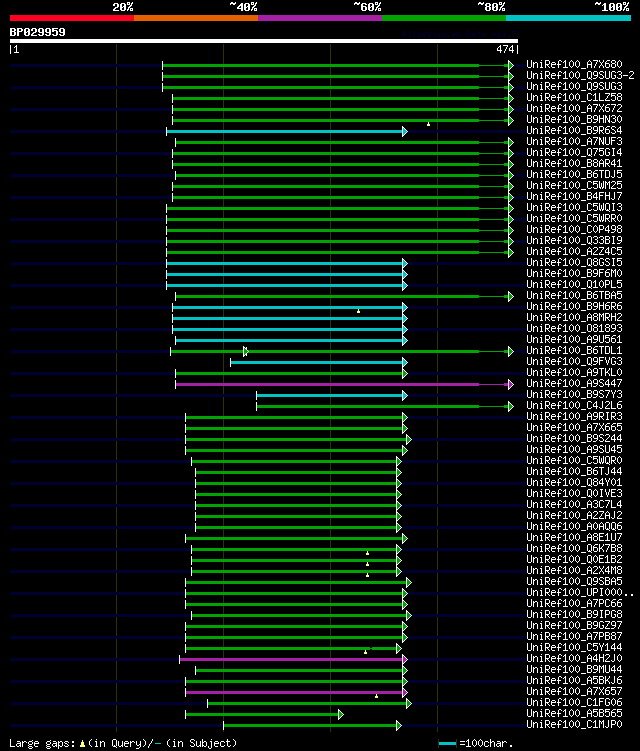
Task: Click the end arrowhead of UniRef100_A5B565 alignment
Action: [341, 715]
